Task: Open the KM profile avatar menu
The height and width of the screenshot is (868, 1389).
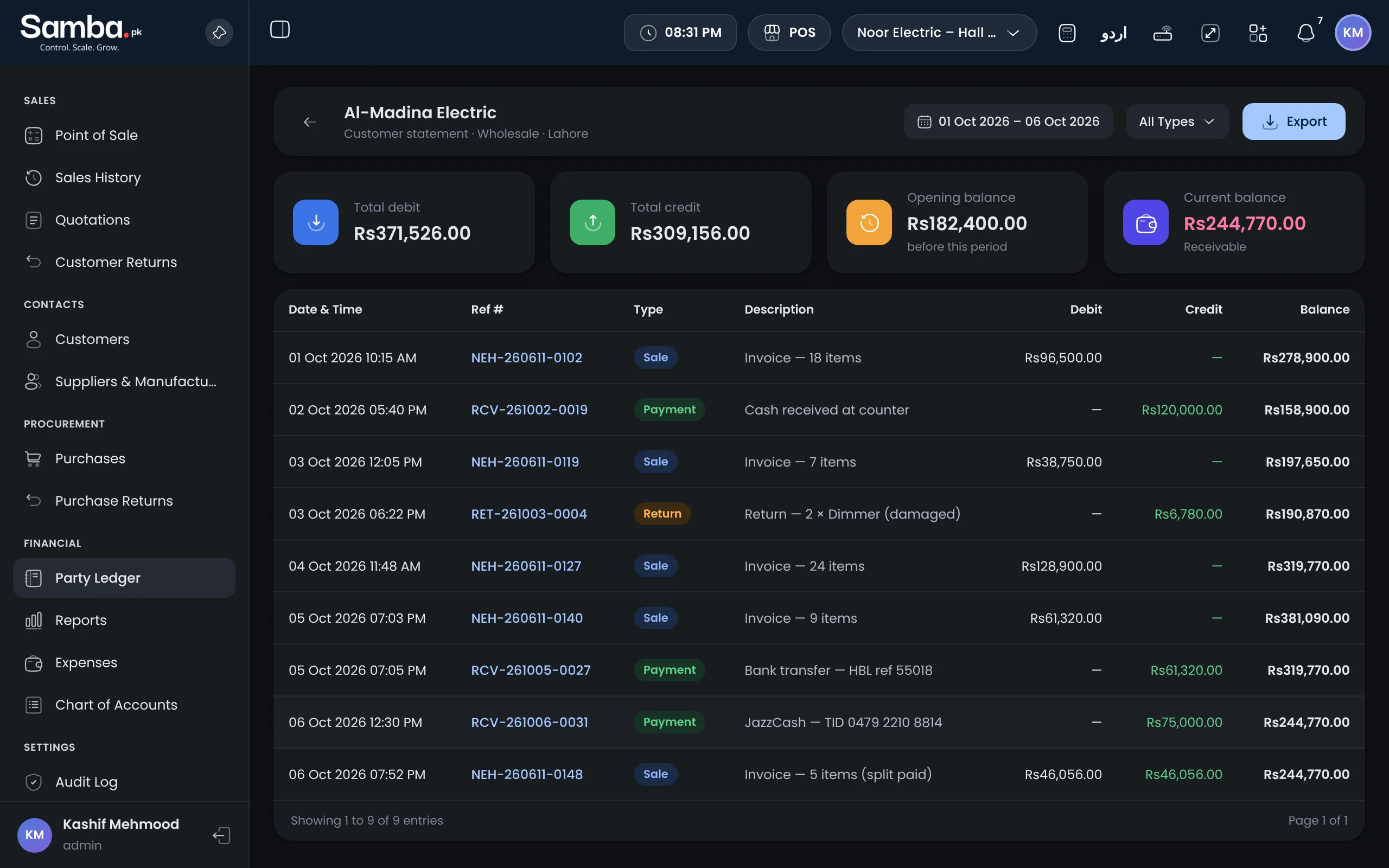Action: click(1353, 33)
